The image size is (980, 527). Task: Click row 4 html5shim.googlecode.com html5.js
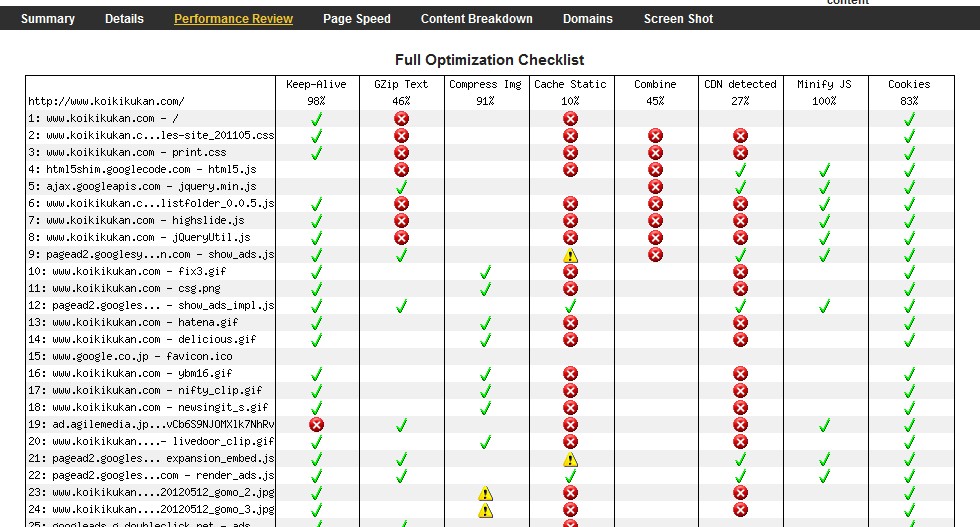pyautogui.click(x=142, y=169)
